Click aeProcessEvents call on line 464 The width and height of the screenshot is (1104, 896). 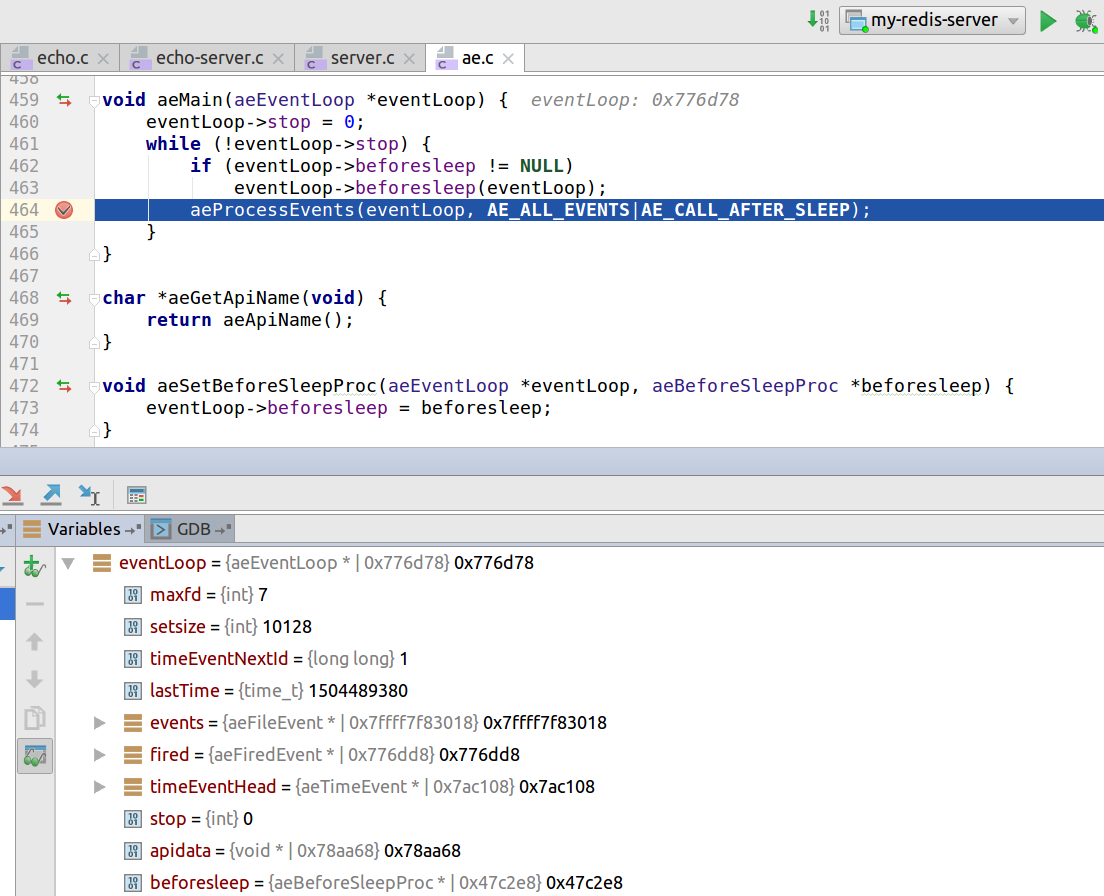[x=272, y=210]
